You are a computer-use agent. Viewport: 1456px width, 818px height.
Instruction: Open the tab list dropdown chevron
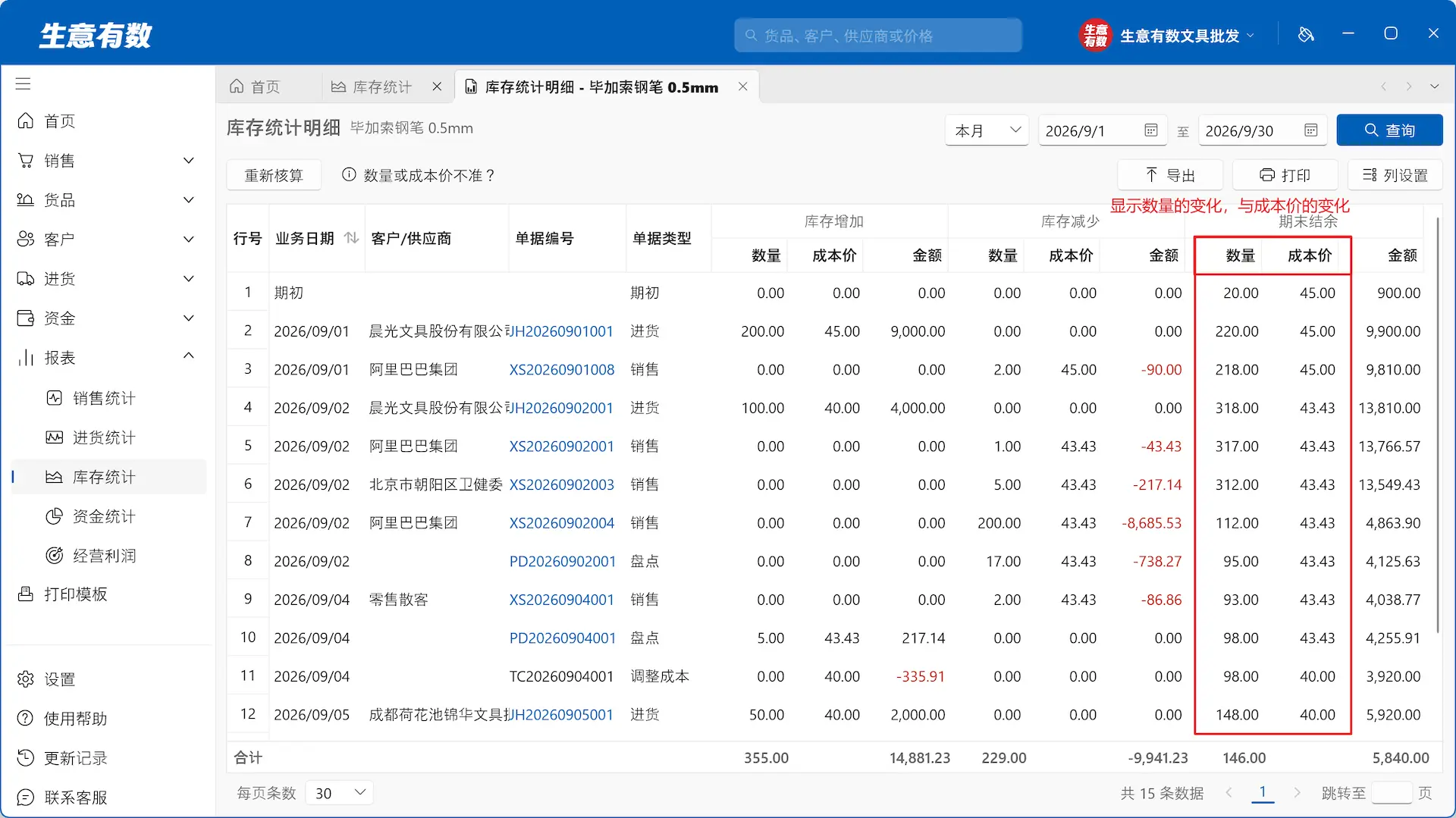point(1435,86)
